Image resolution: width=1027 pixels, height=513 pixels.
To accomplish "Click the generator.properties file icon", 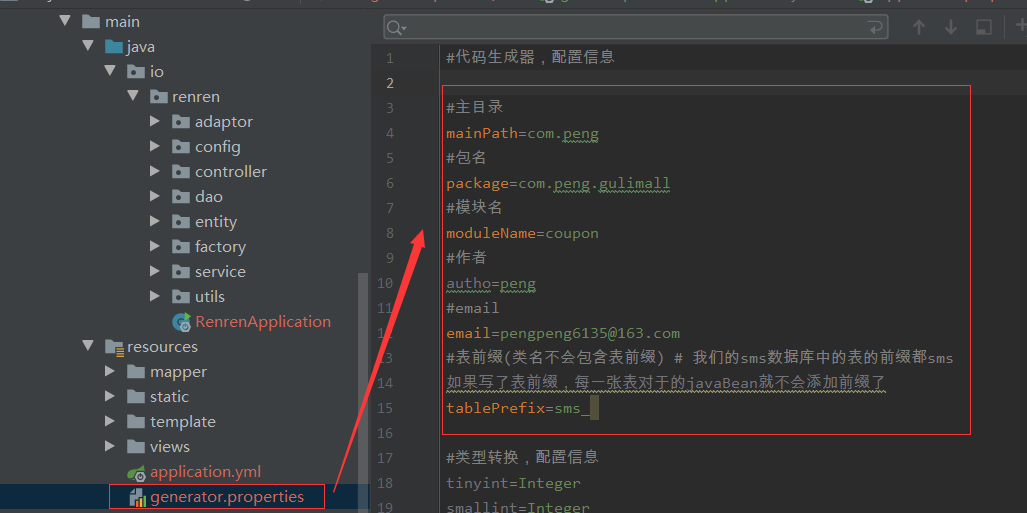I will pyautogui.click(x=138, y=498).
